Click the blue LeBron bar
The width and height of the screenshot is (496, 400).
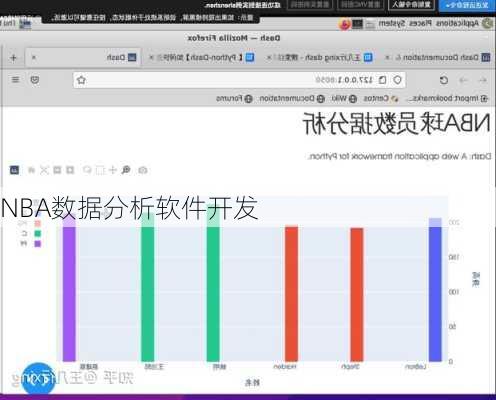coord(435,290)
